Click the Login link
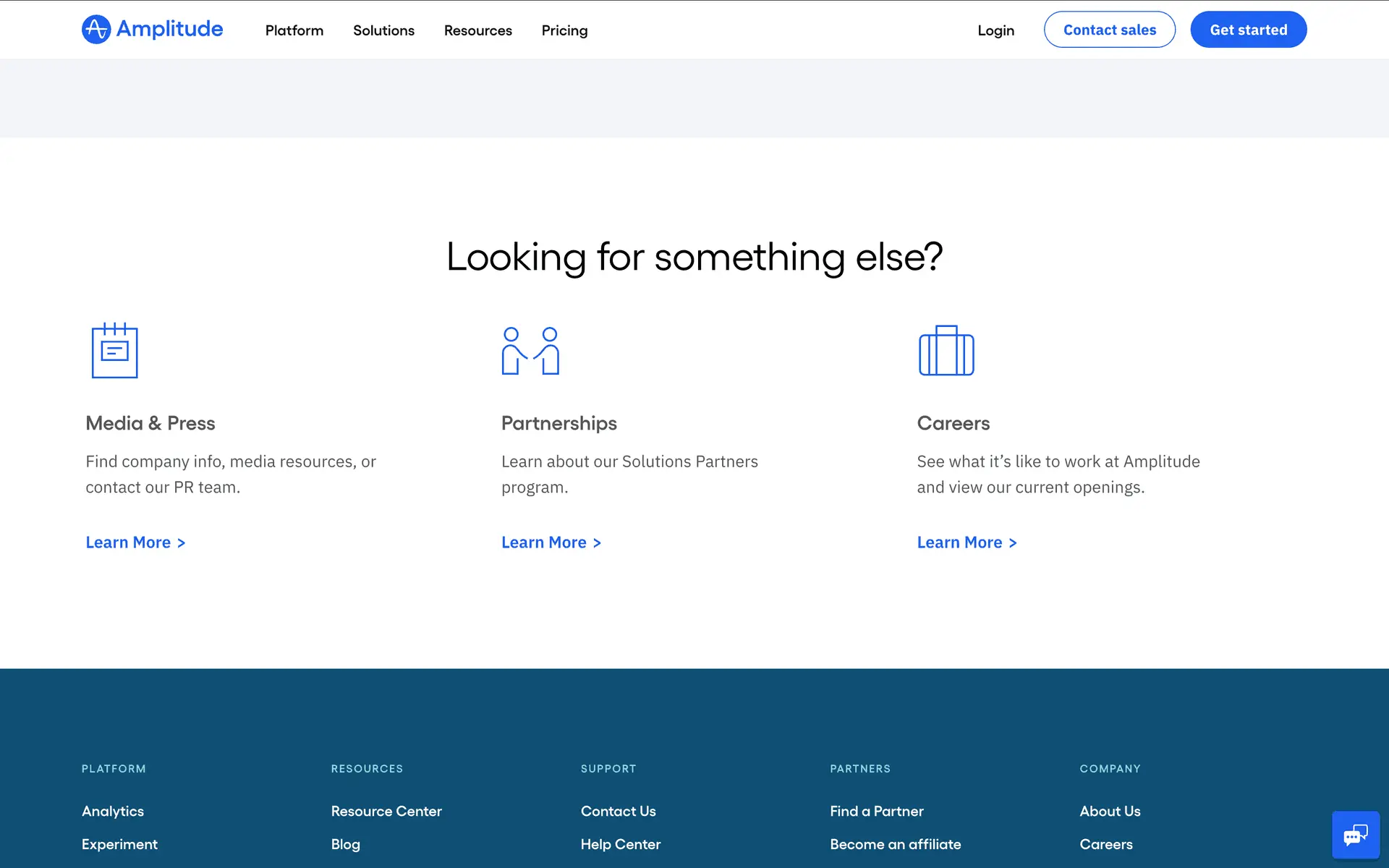Screen dimensions: 1389x868 click(995, 30)
